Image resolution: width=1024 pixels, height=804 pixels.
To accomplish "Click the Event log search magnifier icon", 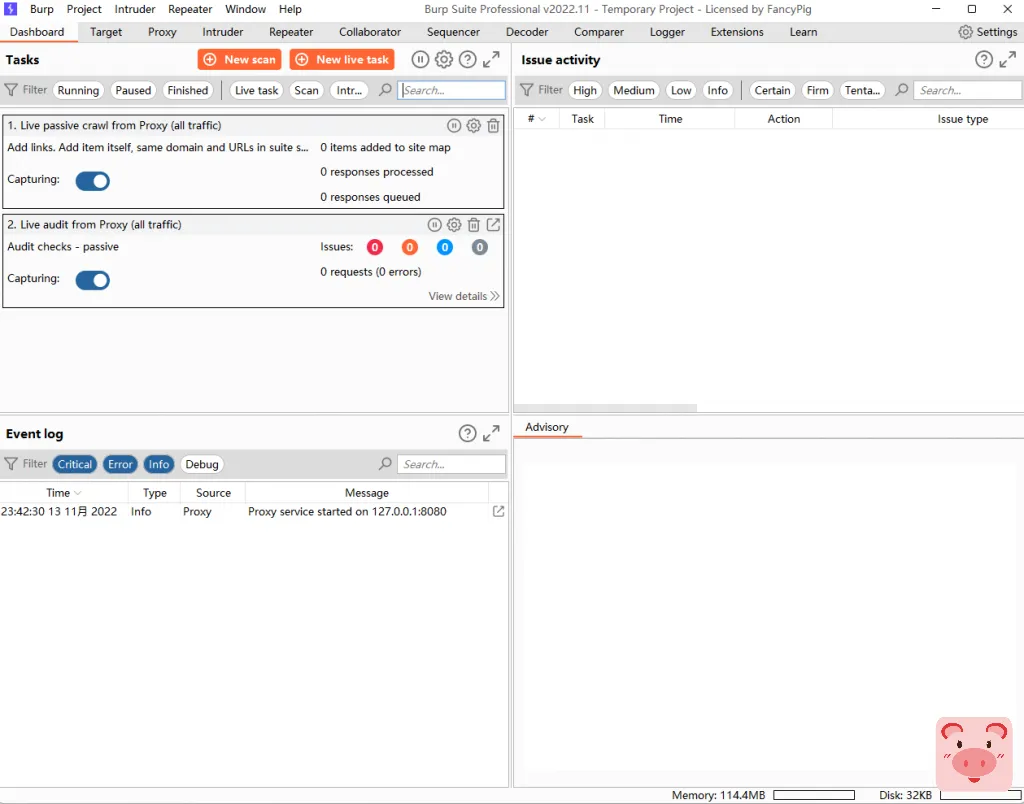I will click(385, 464).
